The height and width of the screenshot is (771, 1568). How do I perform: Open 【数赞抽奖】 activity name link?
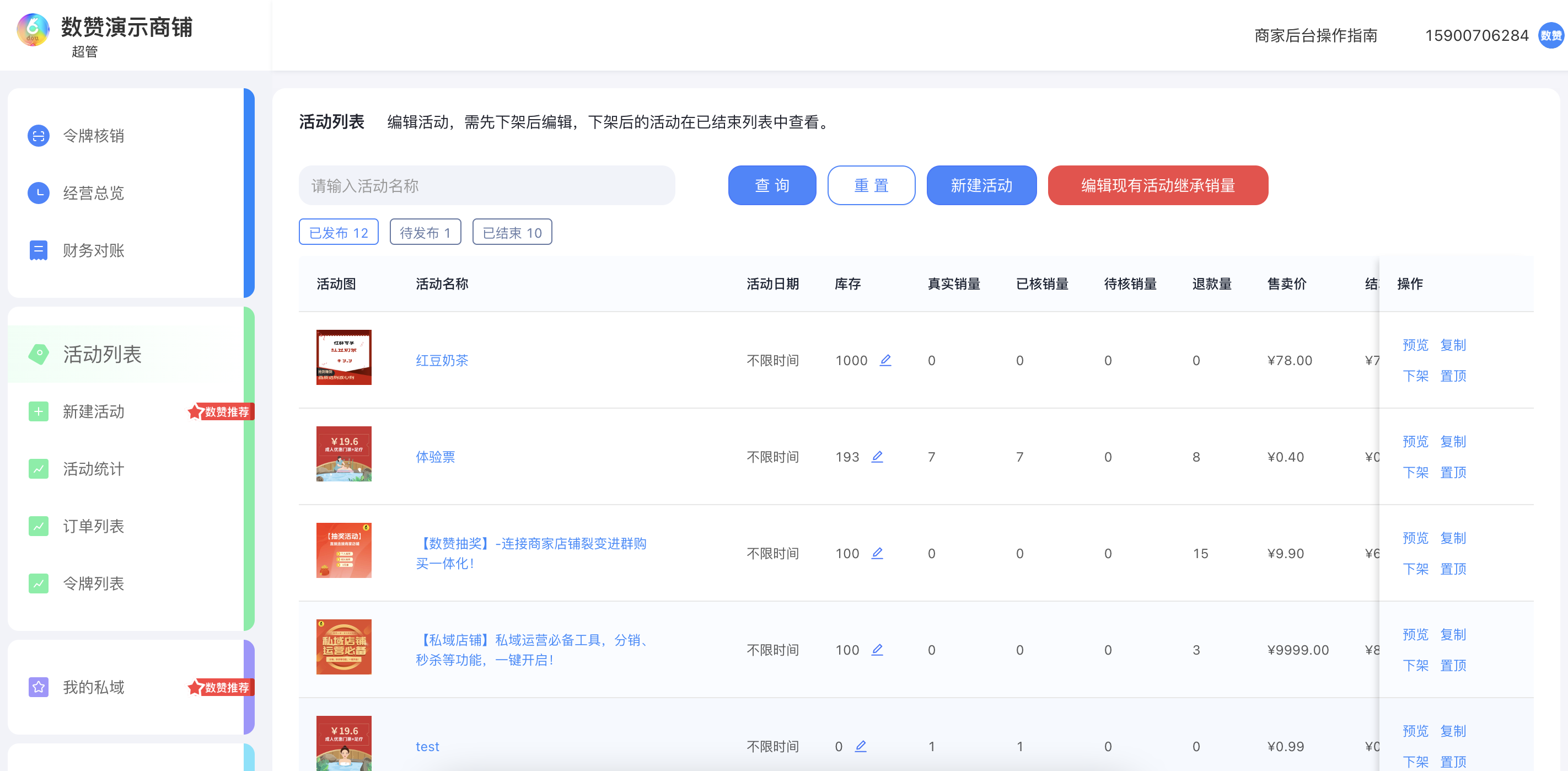pyautogui.click(x=531, y=553)
